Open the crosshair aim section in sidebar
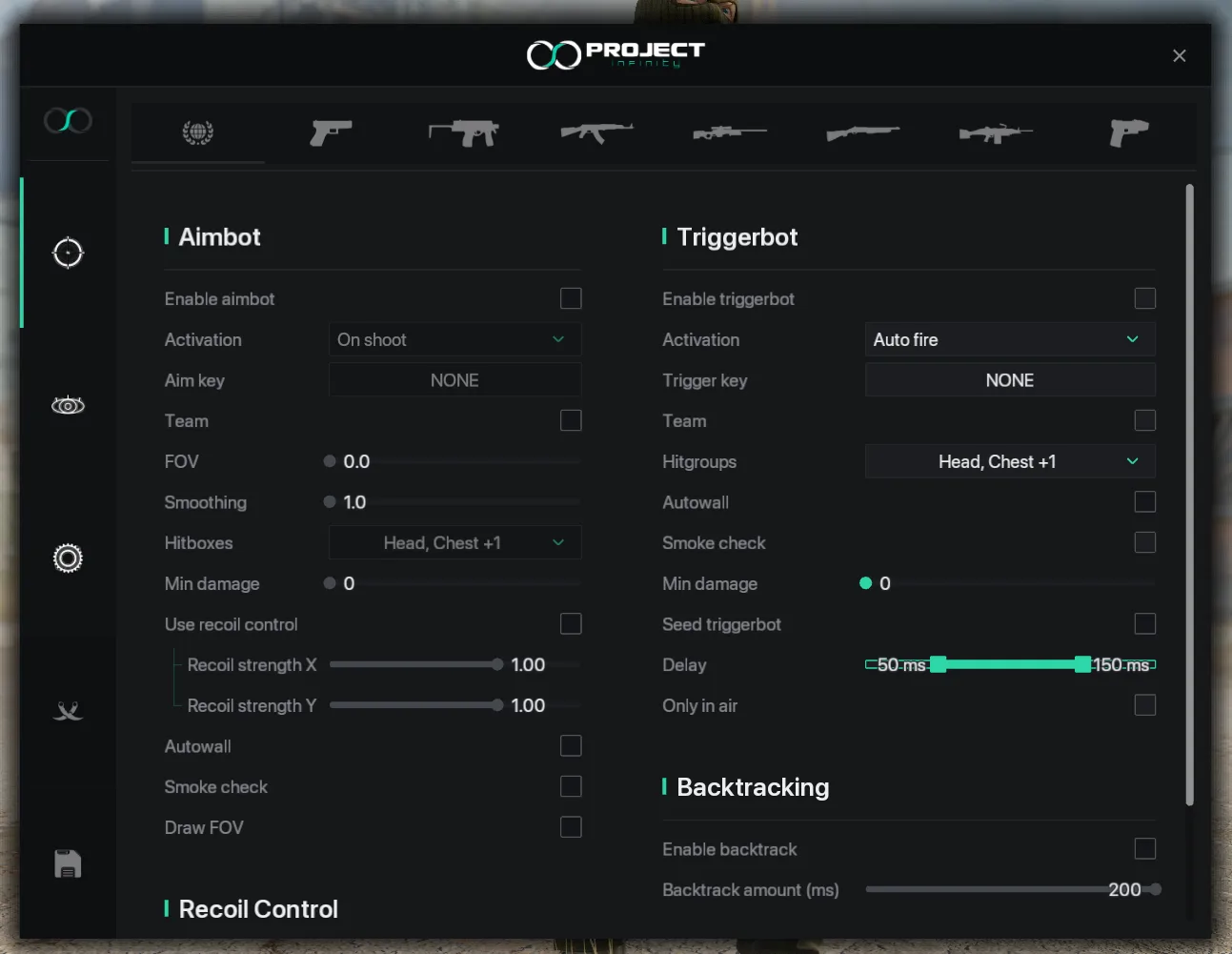The height and width of the screenshot is (954, 1232). pos(68,254)
